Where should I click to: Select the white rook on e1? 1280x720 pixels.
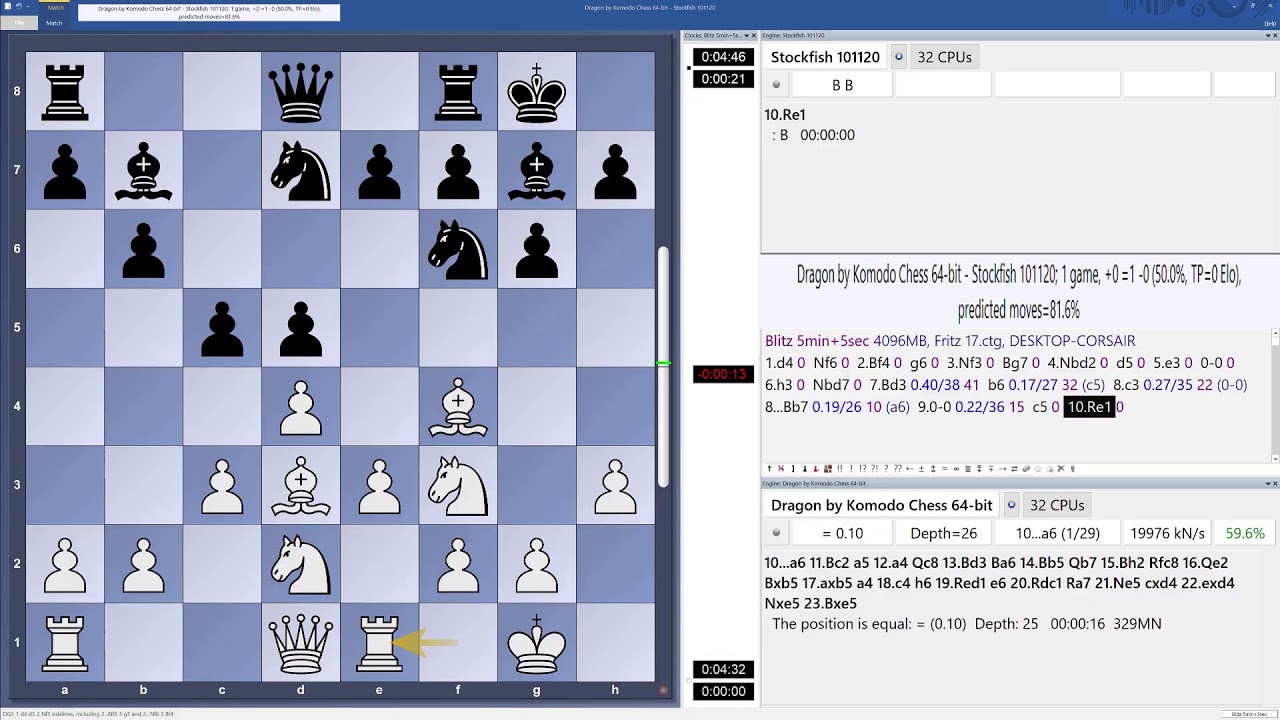pyautogui.click(x=379, y=642)
